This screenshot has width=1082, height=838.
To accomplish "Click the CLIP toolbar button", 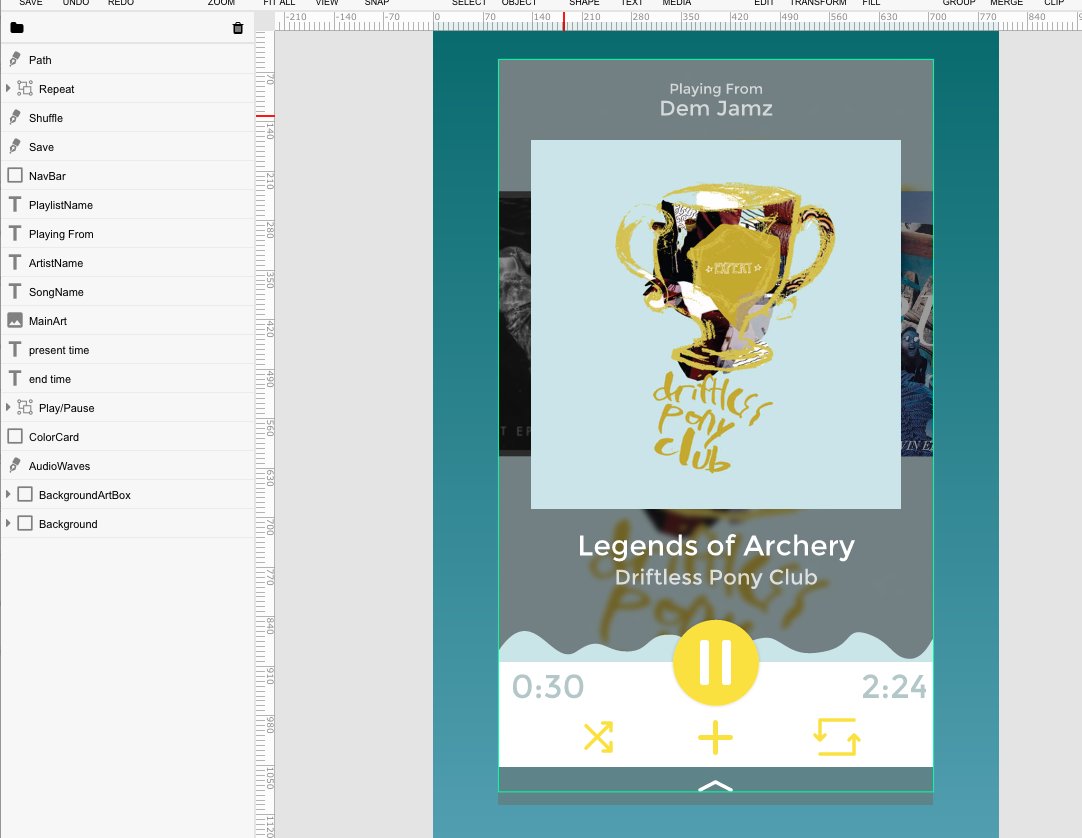I will (x=1054, y=3).
